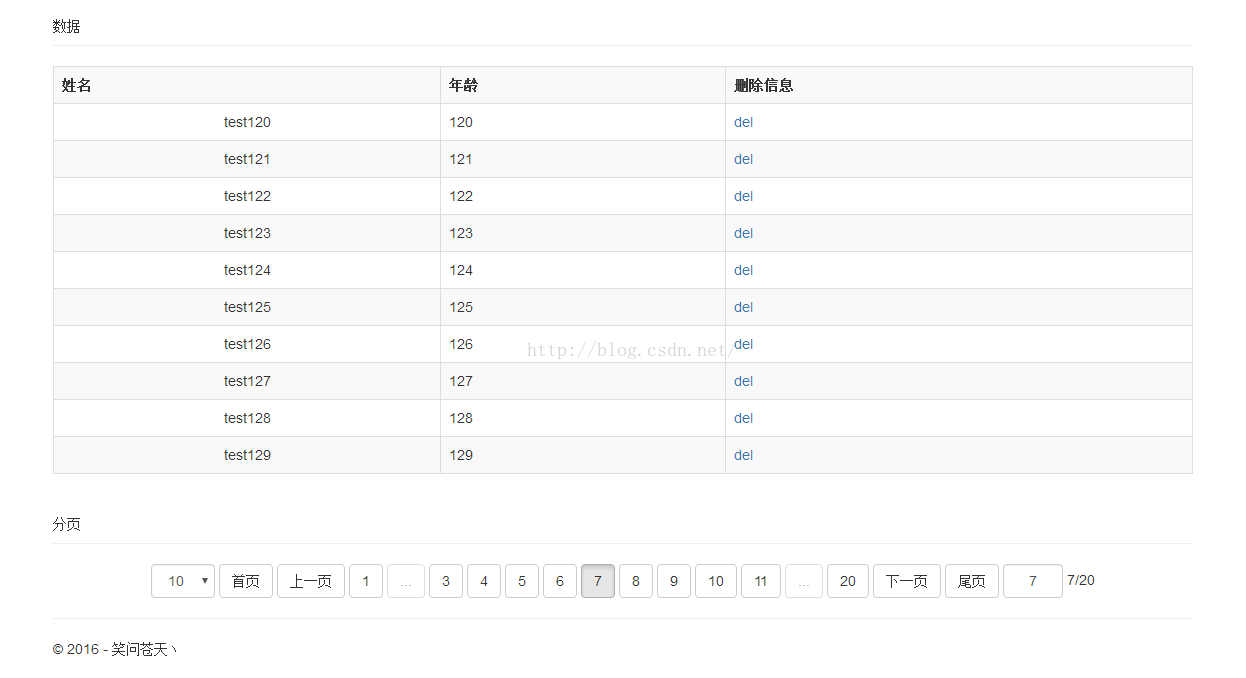Jump to page 1

click(x=366, y=581)
